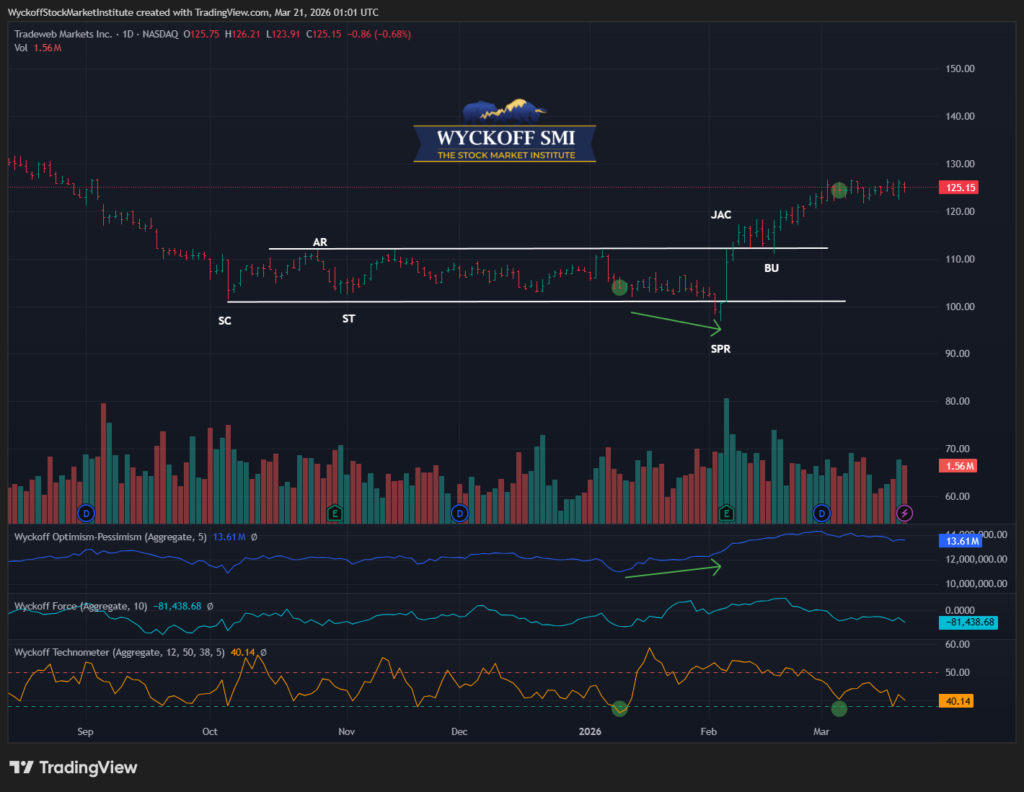Viewport: 1024px width, 792px height.
Task: Click the dividend D marker in March
Action: click(x=822, y=513)
